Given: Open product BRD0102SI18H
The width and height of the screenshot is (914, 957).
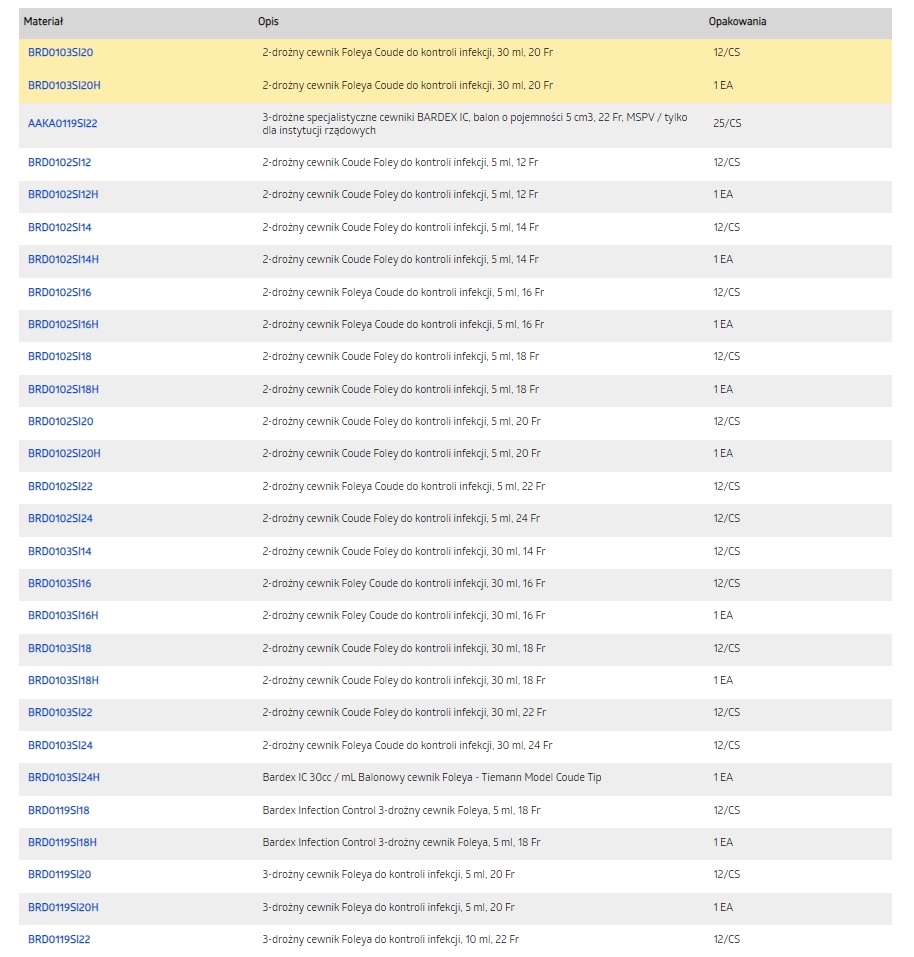Looking at the screenshot, I should 63,389.
